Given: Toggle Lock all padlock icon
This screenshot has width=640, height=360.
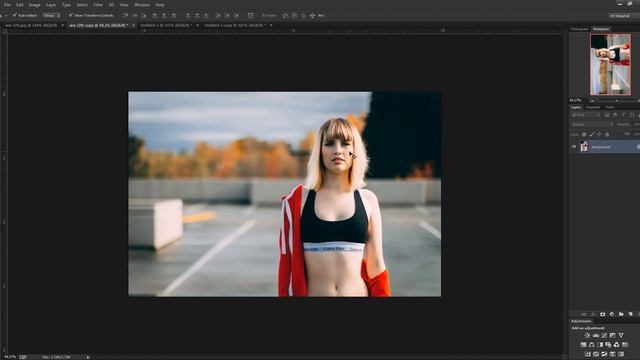Looking at the screenshot, I should coord(607,134).
